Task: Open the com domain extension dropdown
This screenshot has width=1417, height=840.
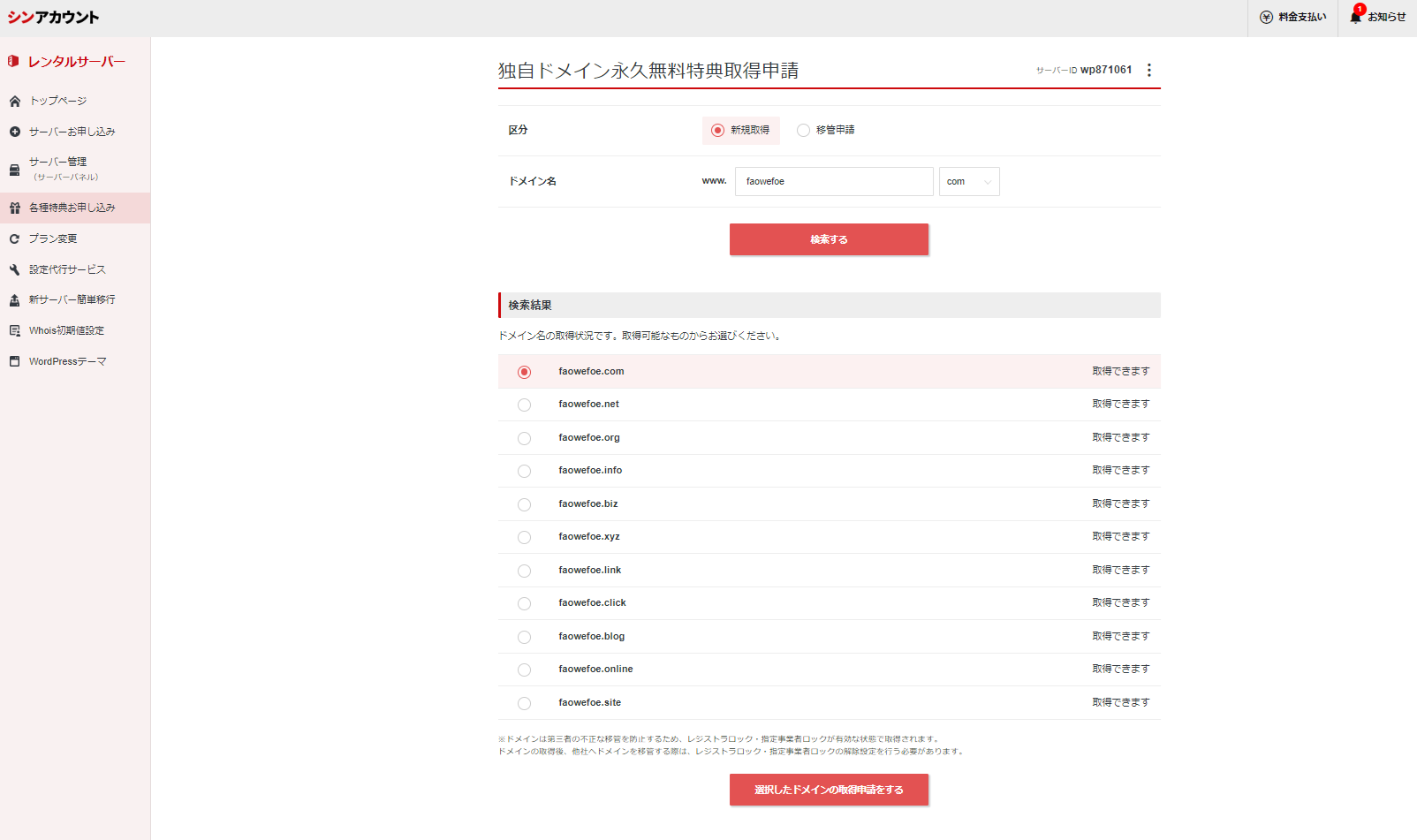Action: coord(968,182)
